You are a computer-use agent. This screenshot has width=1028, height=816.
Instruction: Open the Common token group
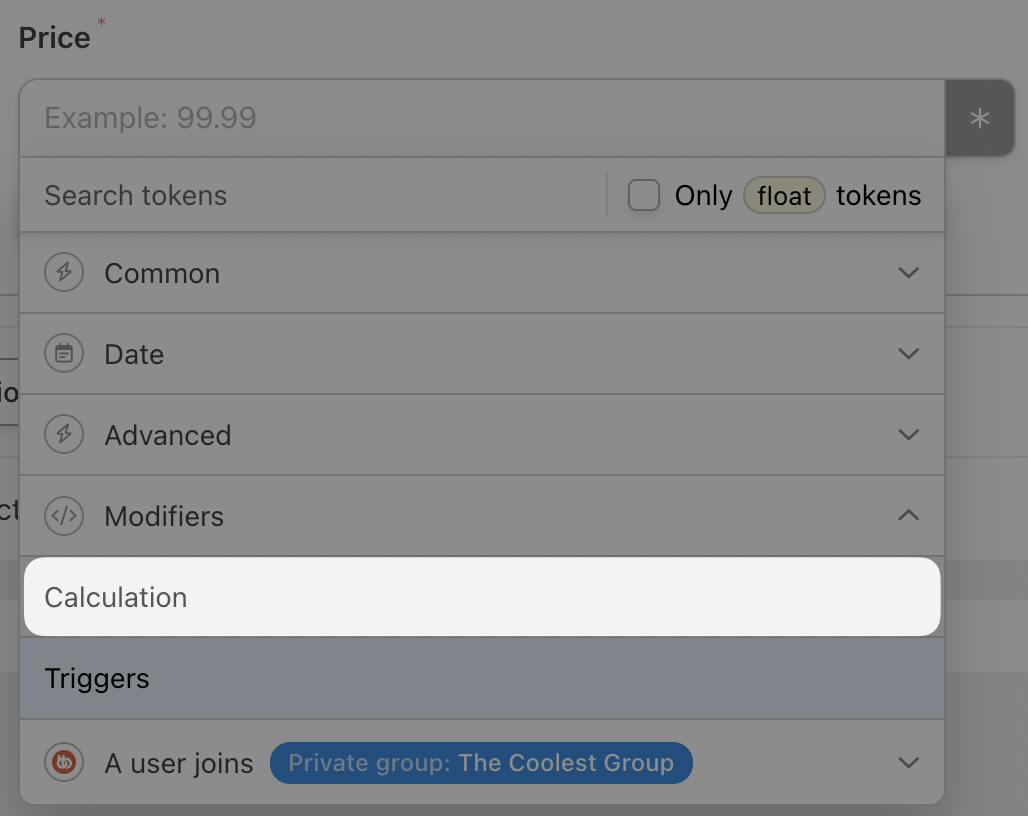[x=482, y=273]
